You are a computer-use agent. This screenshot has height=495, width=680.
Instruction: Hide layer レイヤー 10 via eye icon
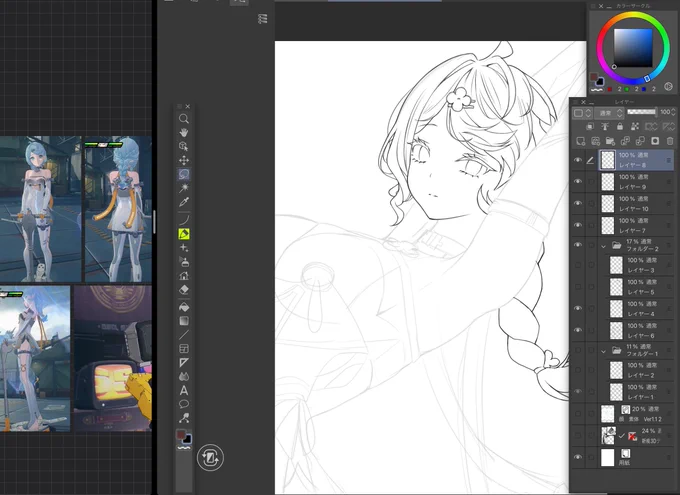tap(578, 203)
